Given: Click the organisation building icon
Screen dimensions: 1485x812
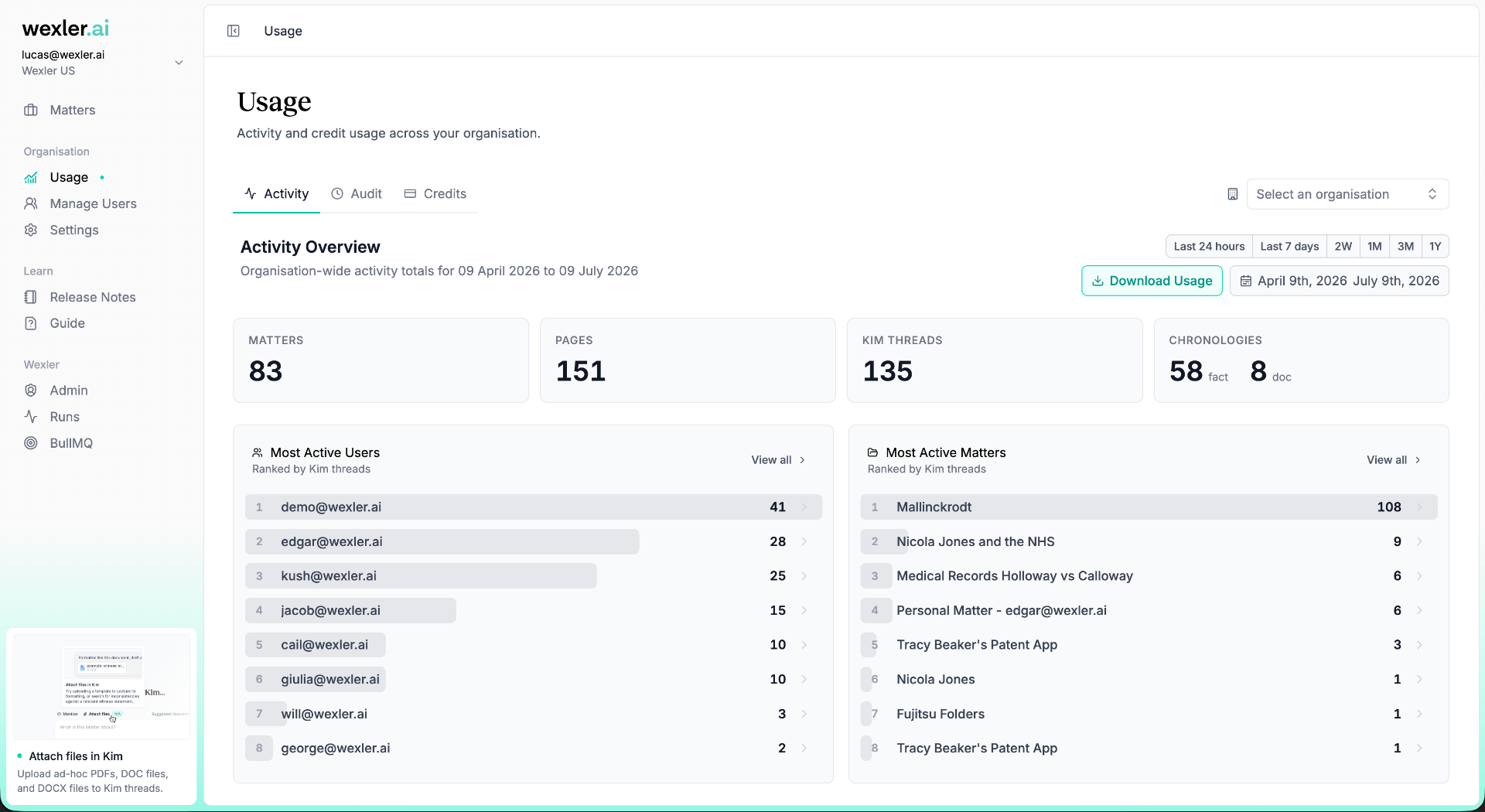Looking at the screenshot, I should pyautogui.click(x=1233, y=194).
